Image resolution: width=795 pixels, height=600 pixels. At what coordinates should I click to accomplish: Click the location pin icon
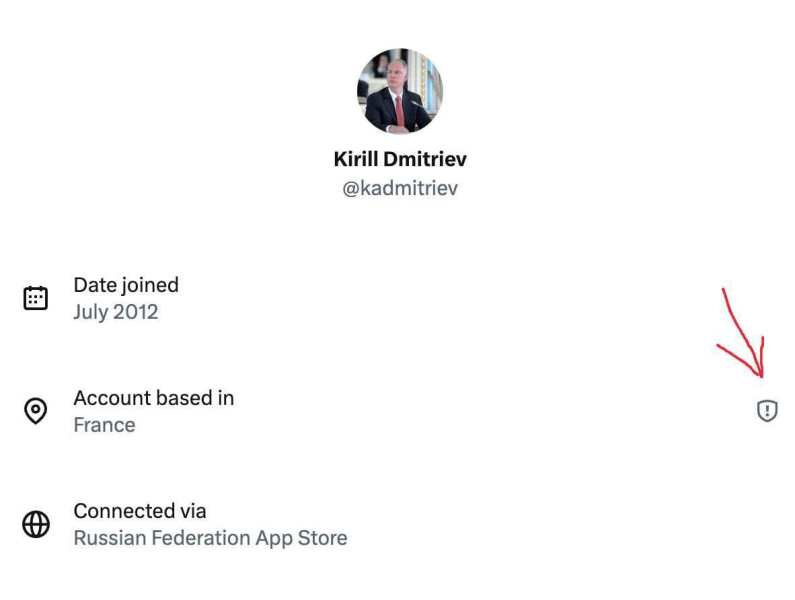36,411
